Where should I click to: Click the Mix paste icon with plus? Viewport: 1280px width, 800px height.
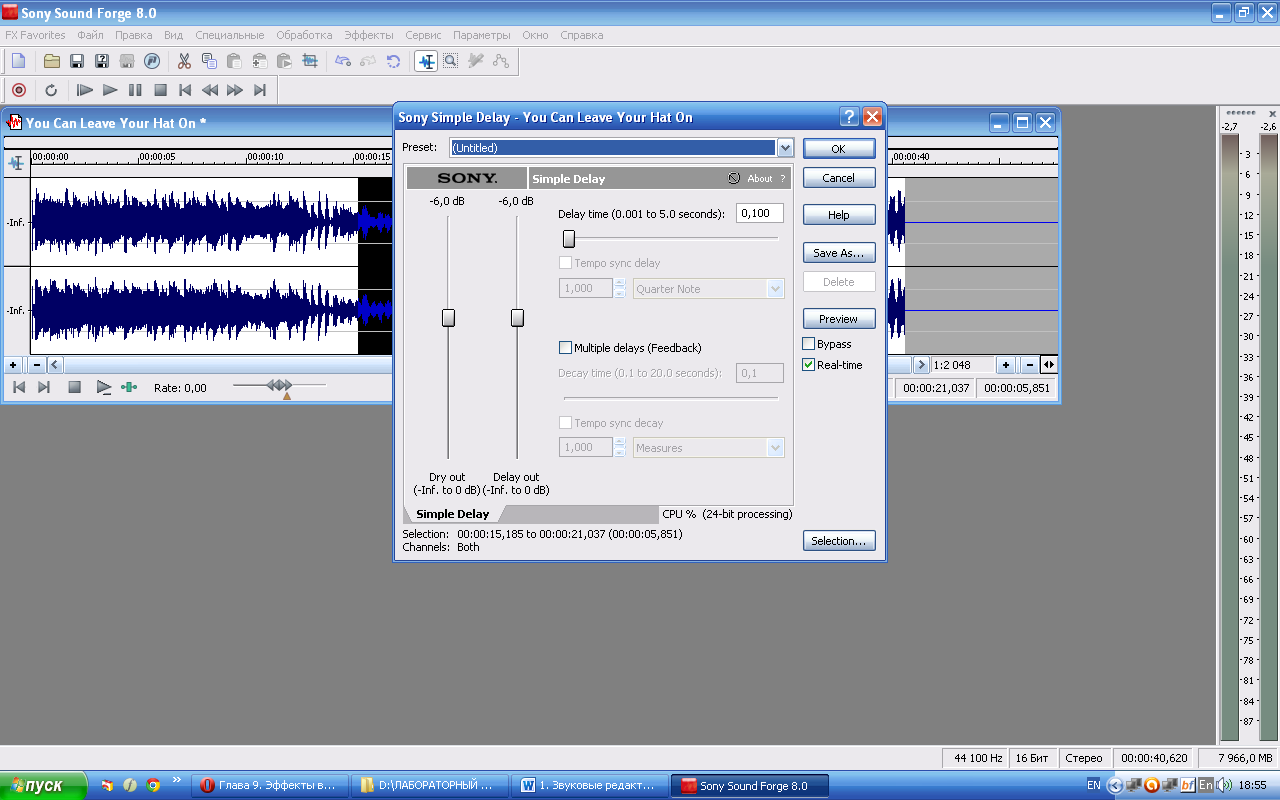tap(259, 61)
